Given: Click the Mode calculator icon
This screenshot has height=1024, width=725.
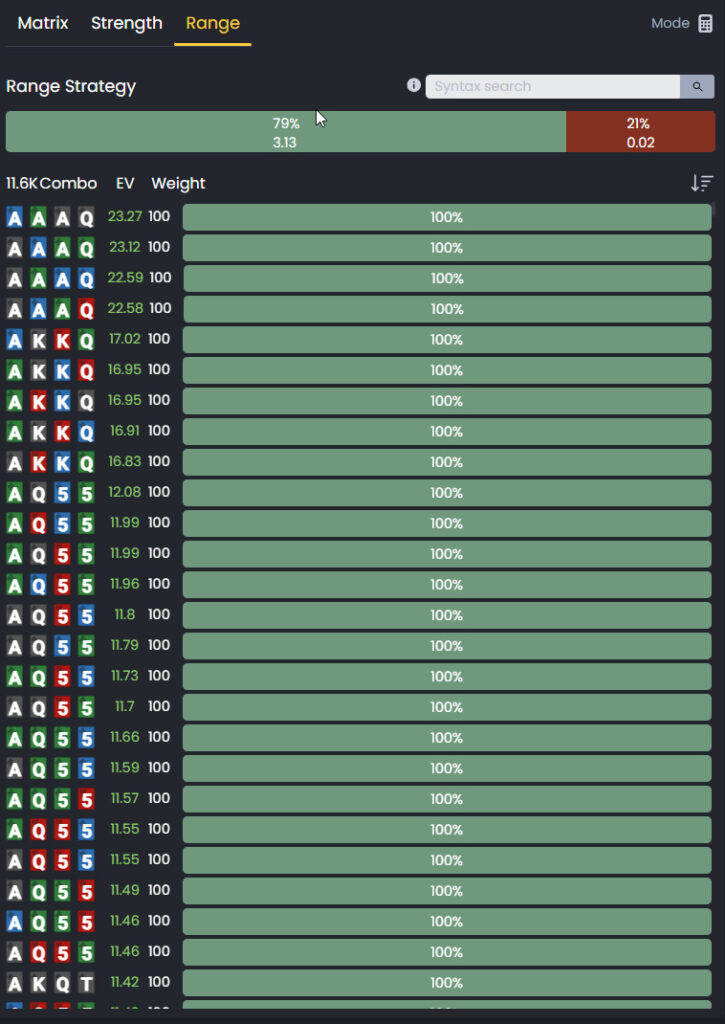Looking at the screenshot, I should coord(705,24).
